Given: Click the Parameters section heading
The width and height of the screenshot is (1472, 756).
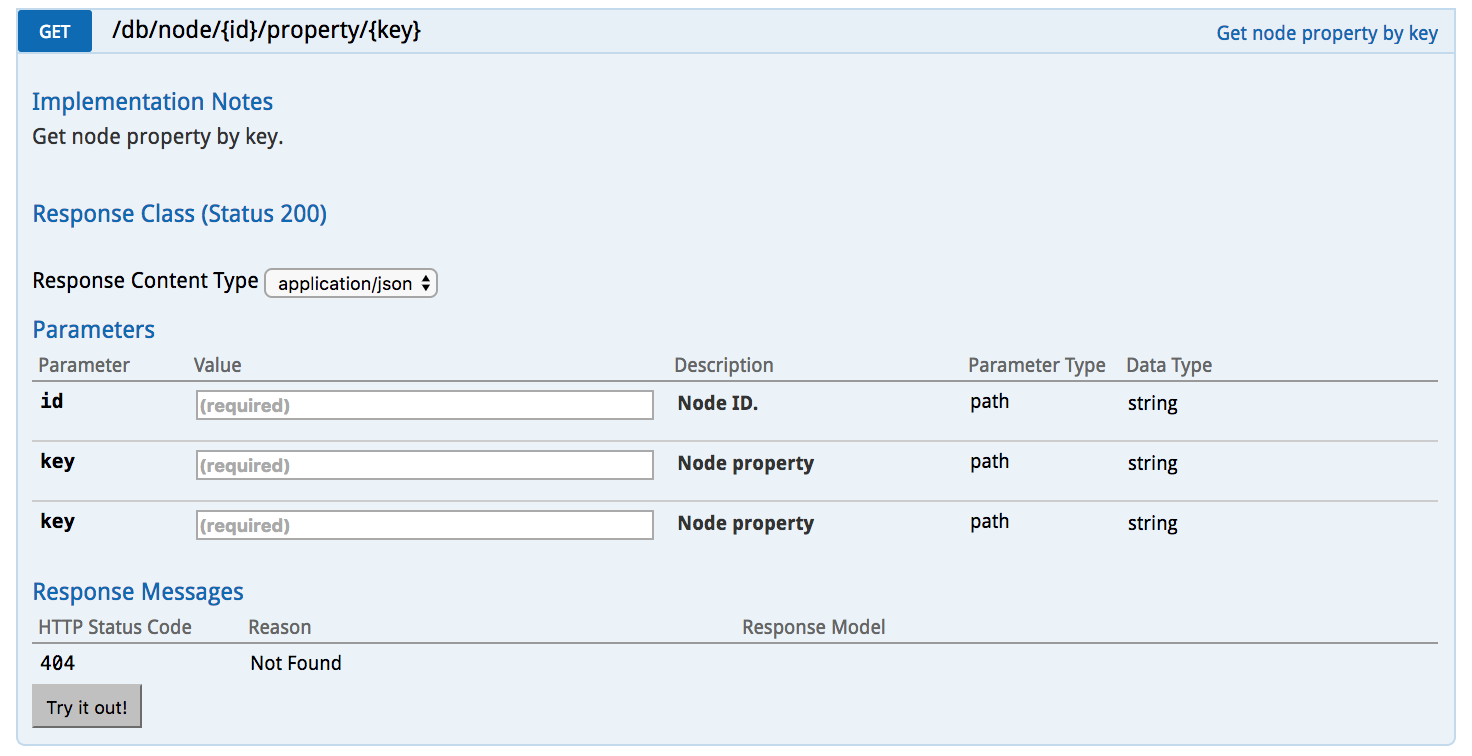Looking at the screenshot, I should (x=93, y=329).
